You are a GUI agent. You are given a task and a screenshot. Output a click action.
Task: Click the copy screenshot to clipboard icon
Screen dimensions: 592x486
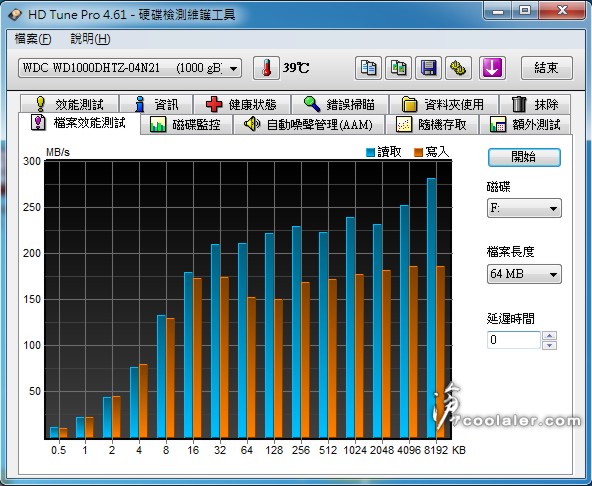(x=398, y=68)
